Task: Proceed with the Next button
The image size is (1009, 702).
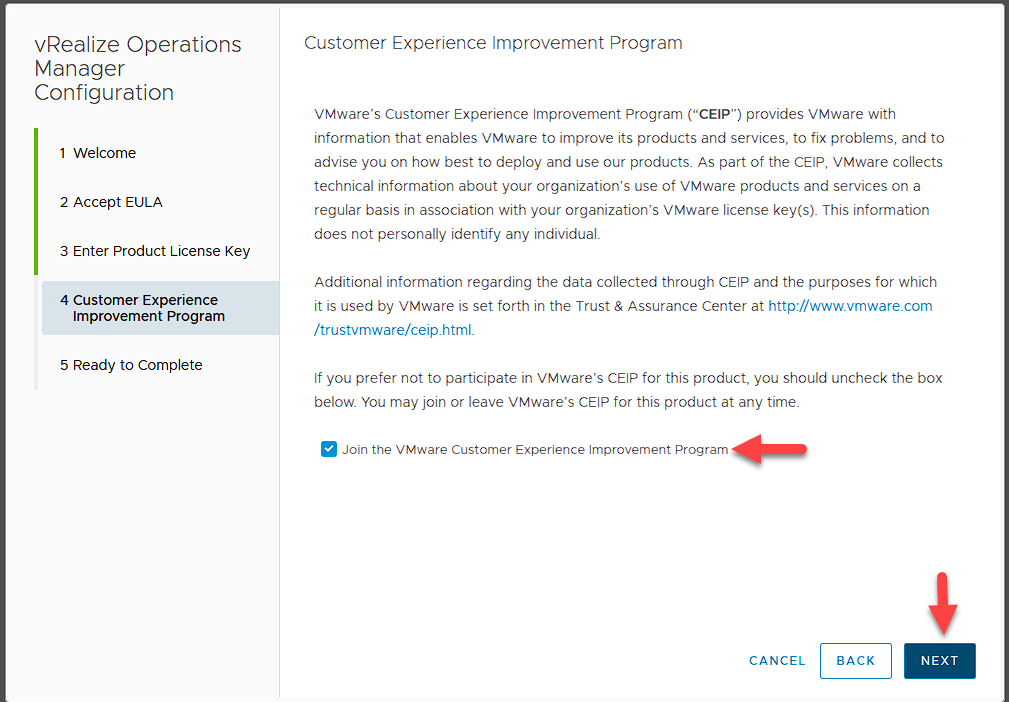Action: click(x=939, y=661)
